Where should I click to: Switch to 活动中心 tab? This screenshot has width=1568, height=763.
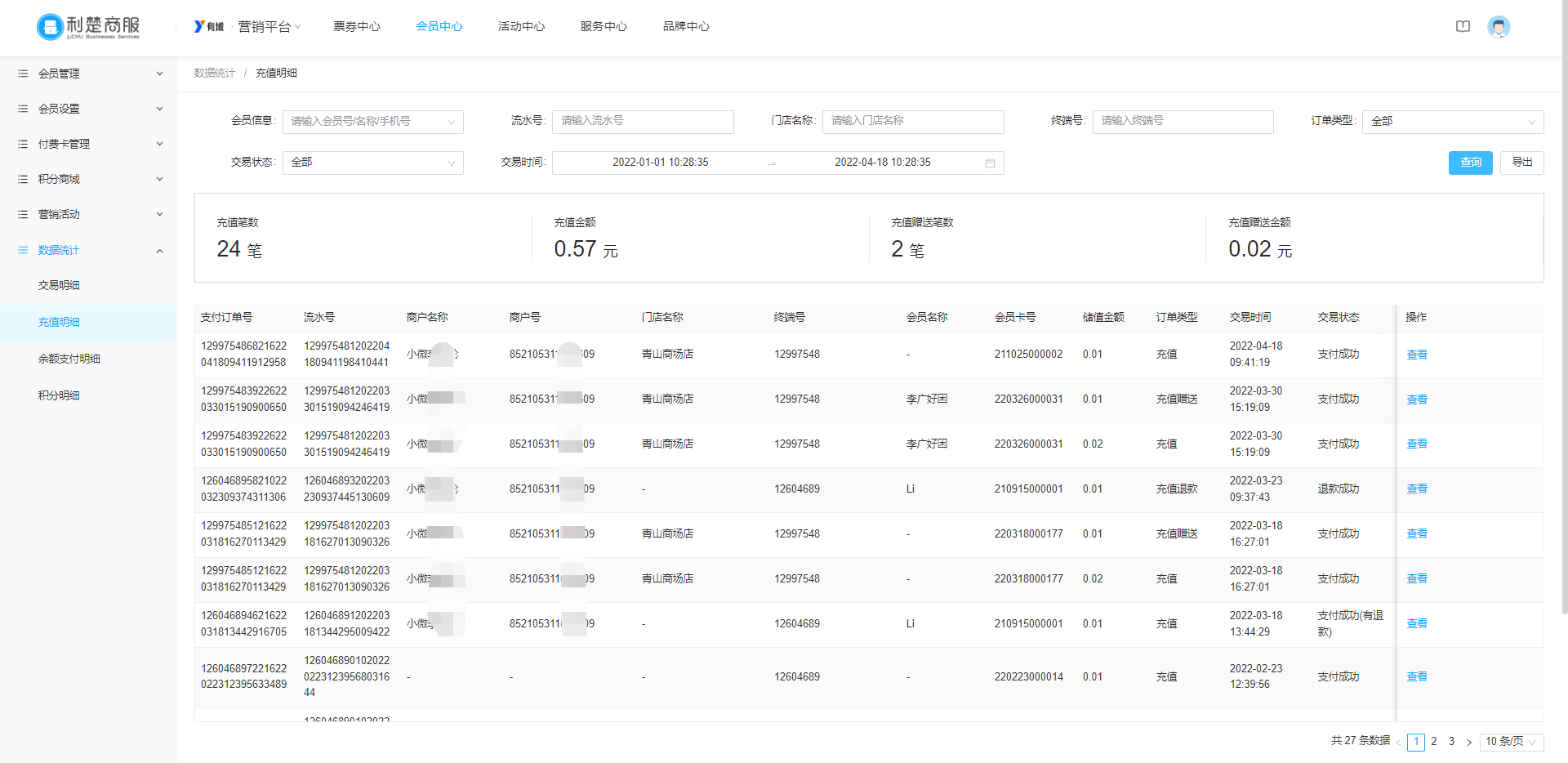pyautogui.click(x=522, y=26)
